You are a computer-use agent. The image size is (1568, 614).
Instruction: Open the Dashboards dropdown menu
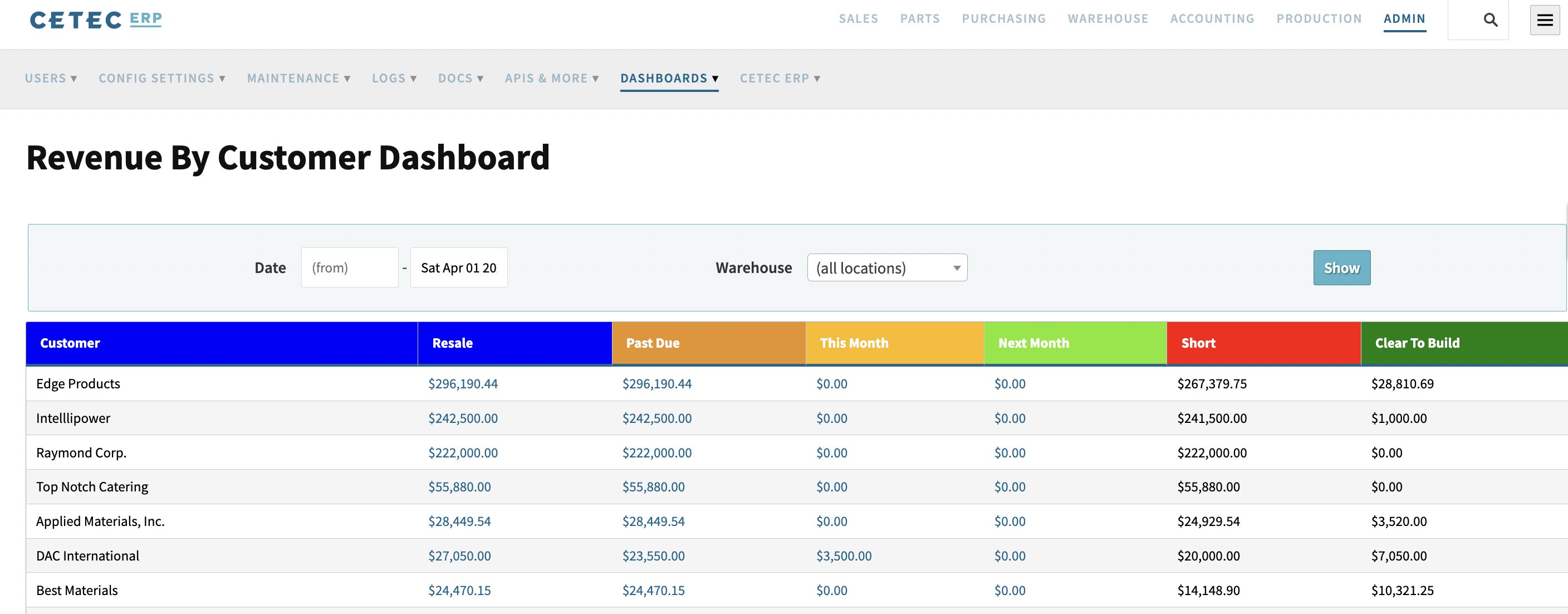point(669,79)
